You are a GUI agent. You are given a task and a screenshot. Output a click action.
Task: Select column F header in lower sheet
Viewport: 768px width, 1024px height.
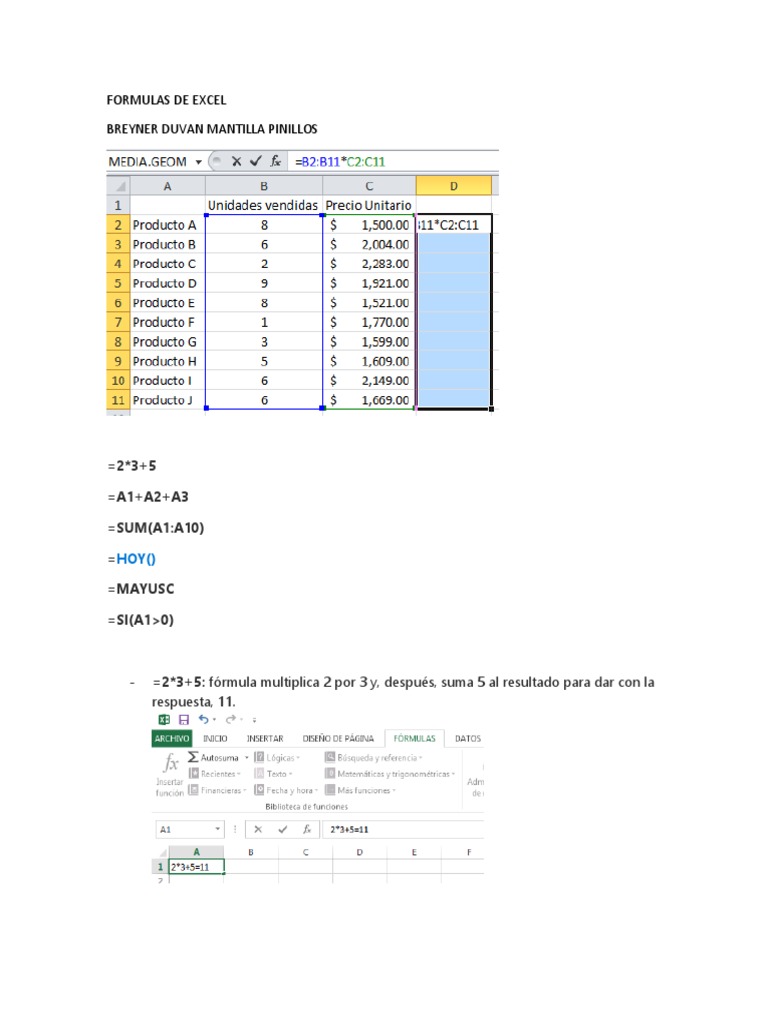click(x=468, y=852)
